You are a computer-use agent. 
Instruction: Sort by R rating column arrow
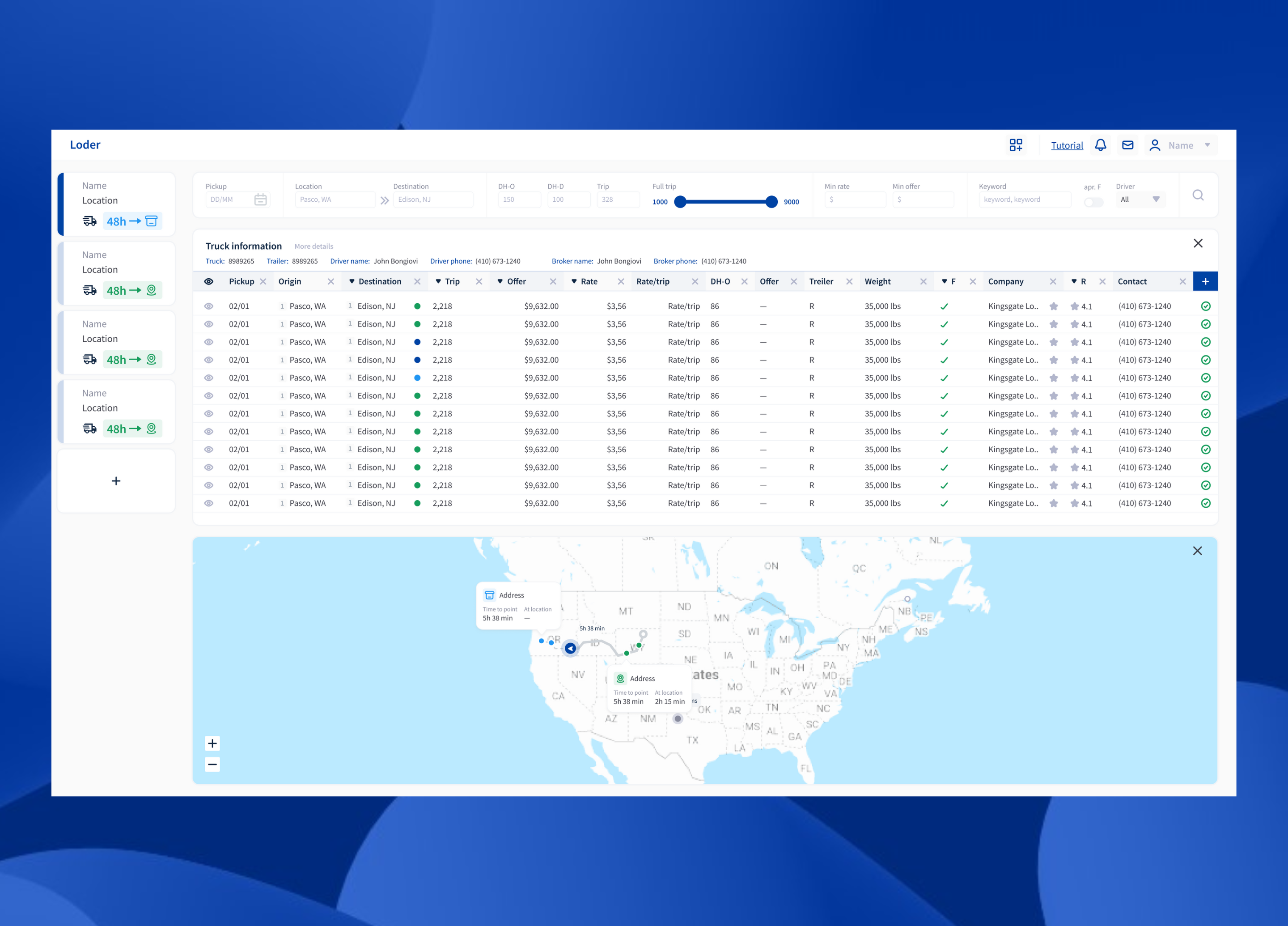pos(1073,281)
